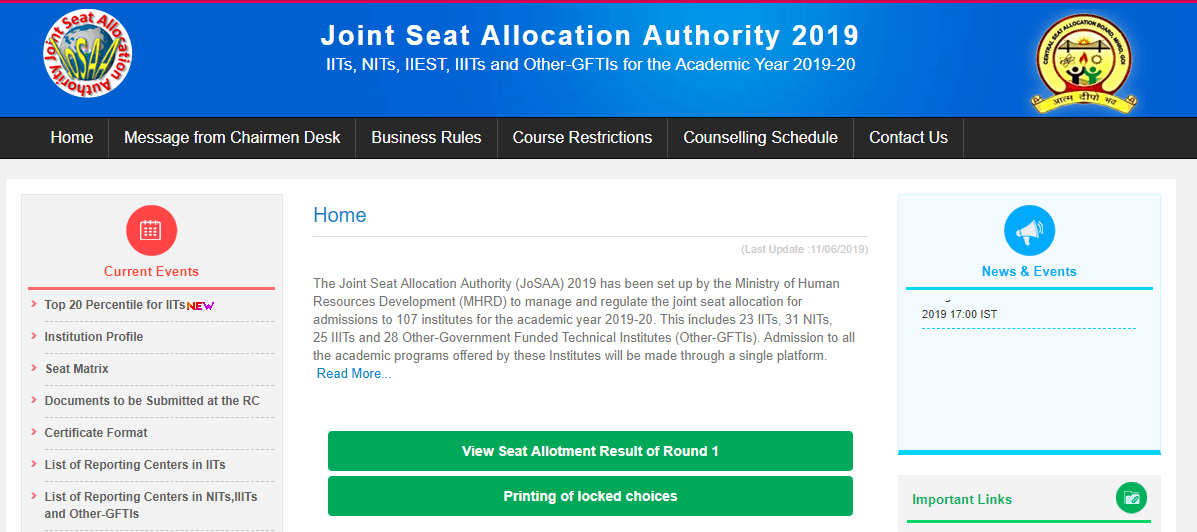Viewport: 1197px width, 532px height.
Task: Click the Important Links green icon
Action: (1131, 498)
